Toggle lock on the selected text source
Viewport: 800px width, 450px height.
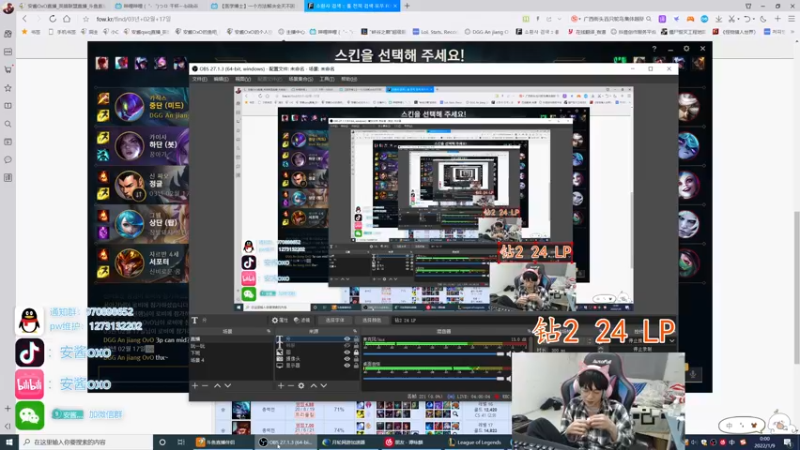tap(356, 339)
